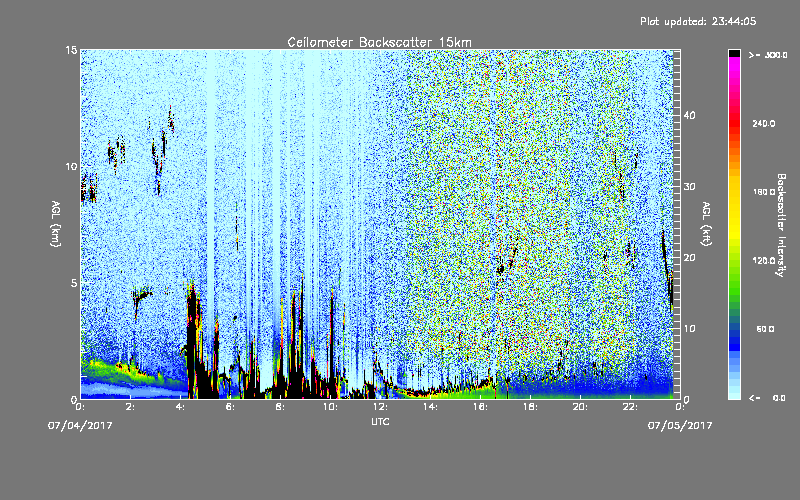Click the "30" tick on kft axis

689,186
